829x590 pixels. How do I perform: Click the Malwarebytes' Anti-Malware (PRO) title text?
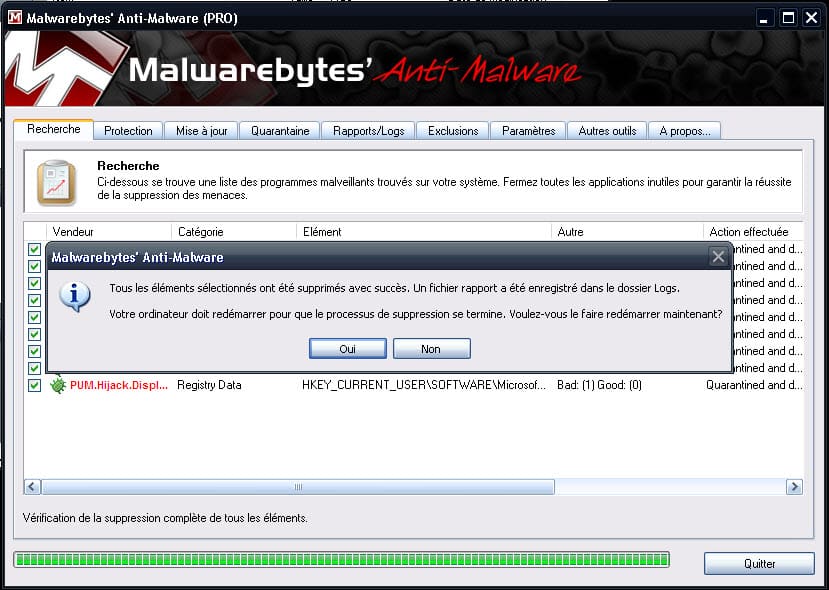[132, 19]
